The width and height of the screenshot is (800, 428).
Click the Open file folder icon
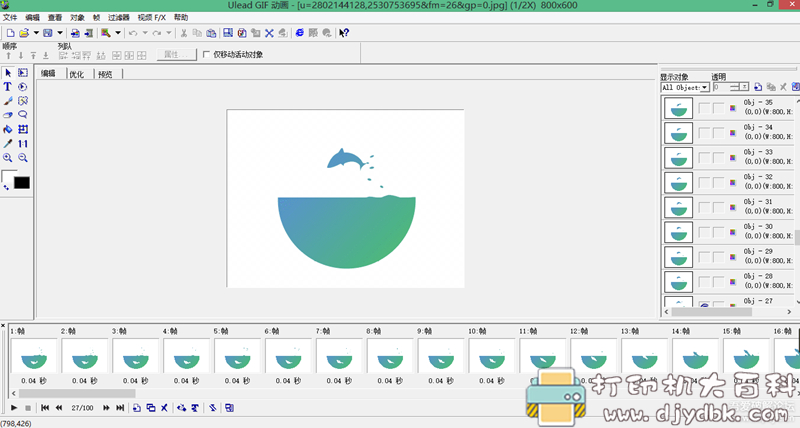pyautogui.click(x=24, y=33)
